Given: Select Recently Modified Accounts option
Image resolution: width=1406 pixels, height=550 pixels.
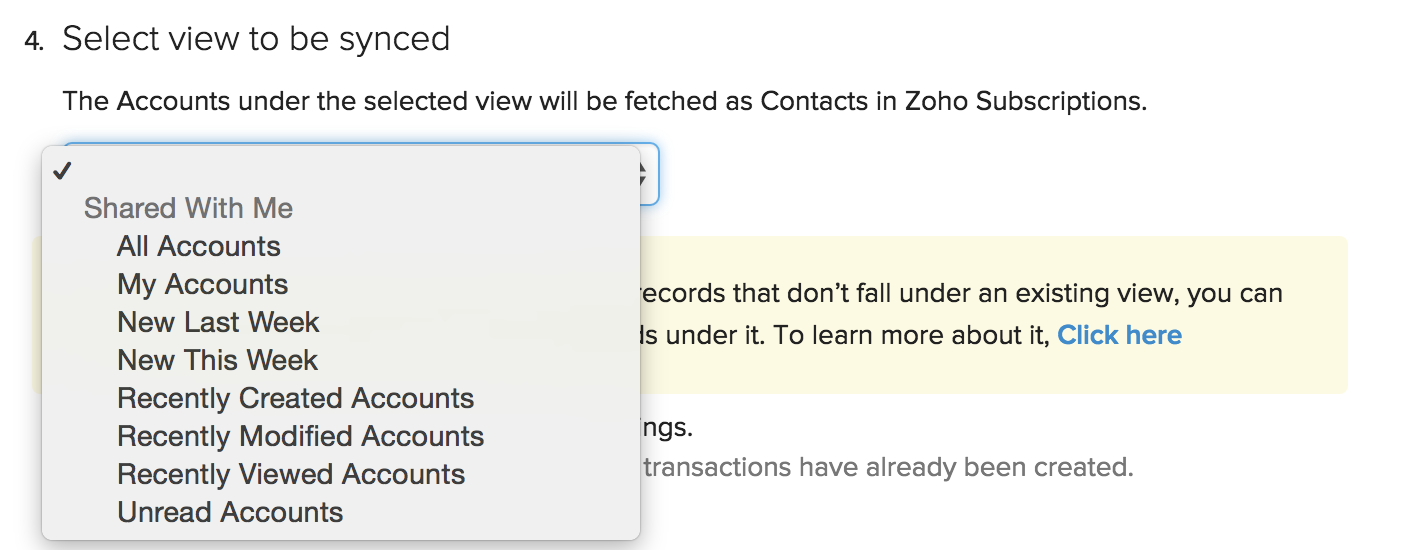Looking at the screenshot, I should point(300,437).
